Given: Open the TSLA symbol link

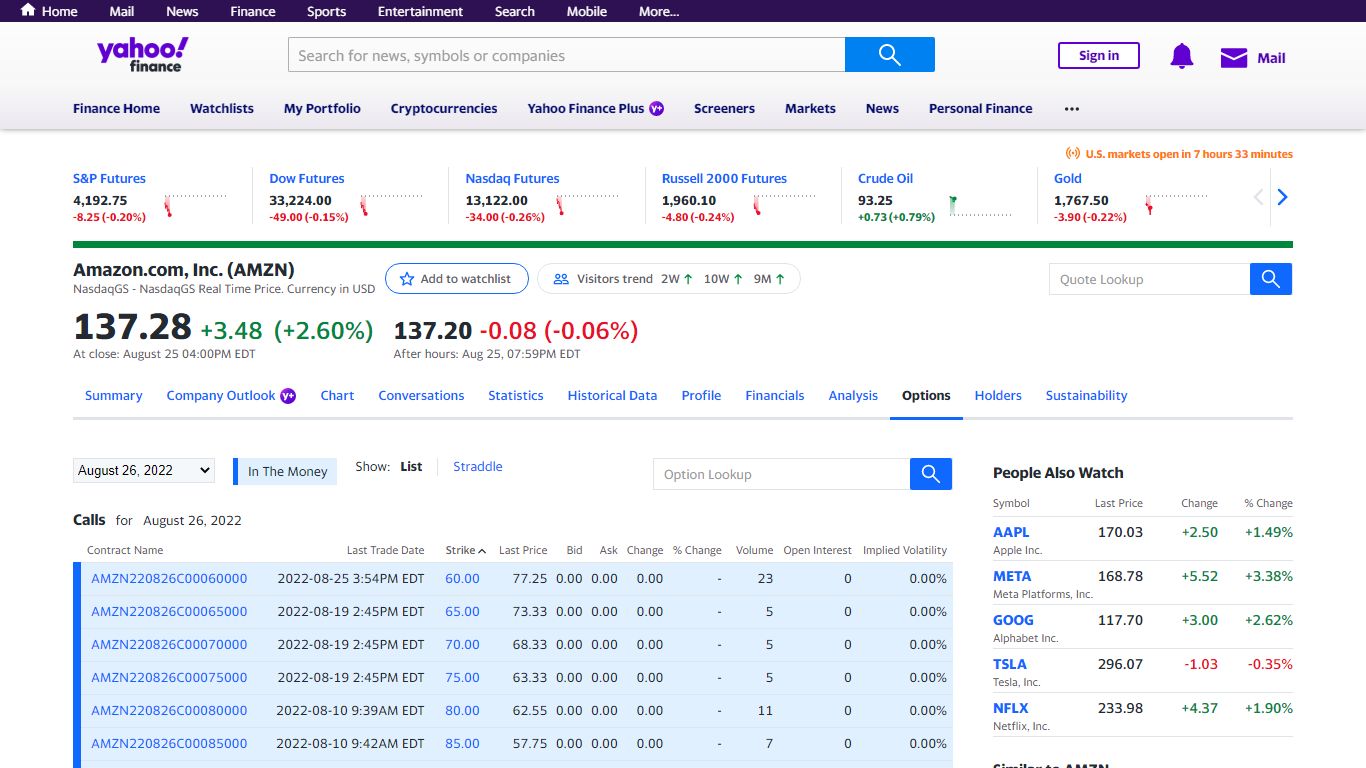Looking at the screenshot, I should tap(1009, 664).
